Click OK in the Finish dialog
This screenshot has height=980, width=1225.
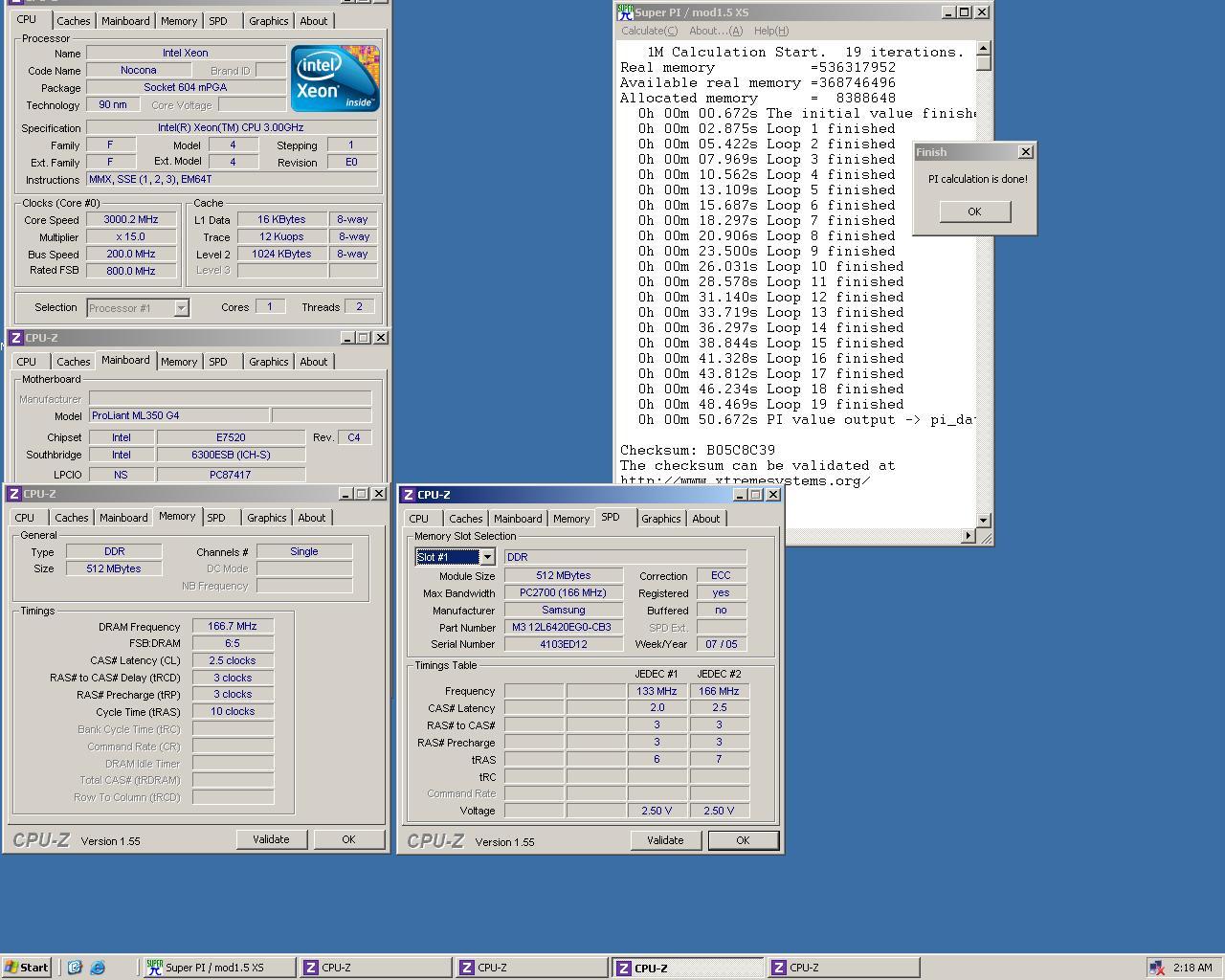coord(974,212)
